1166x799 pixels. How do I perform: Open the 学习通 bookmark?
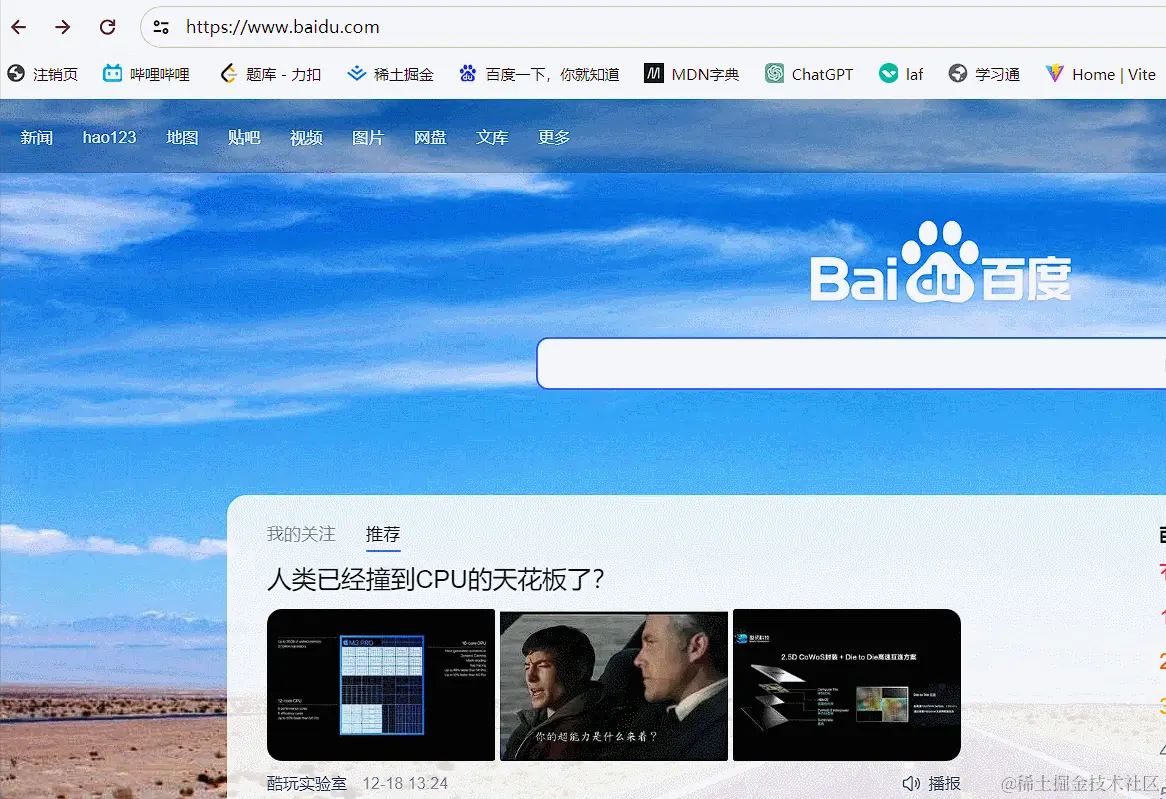click(x=984, y=74)
